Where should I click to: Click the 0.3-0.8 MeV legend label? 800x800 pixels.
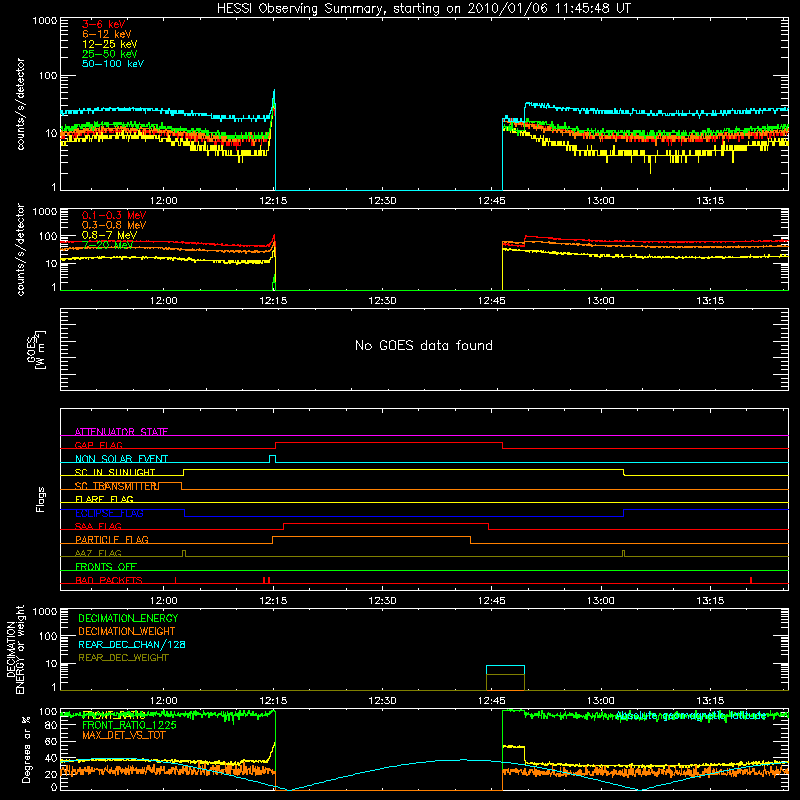(114, 225)
